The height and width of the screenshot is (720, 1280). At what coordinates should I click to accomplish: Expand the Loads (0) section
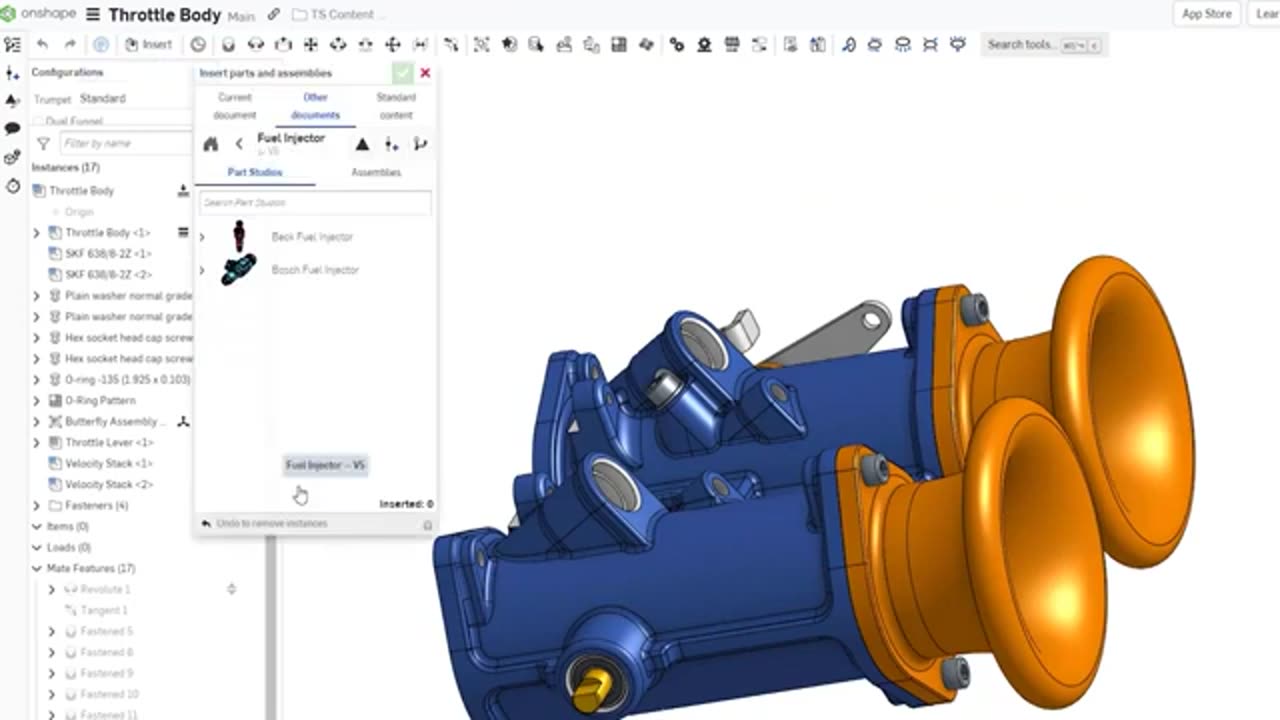click(37, 548)
